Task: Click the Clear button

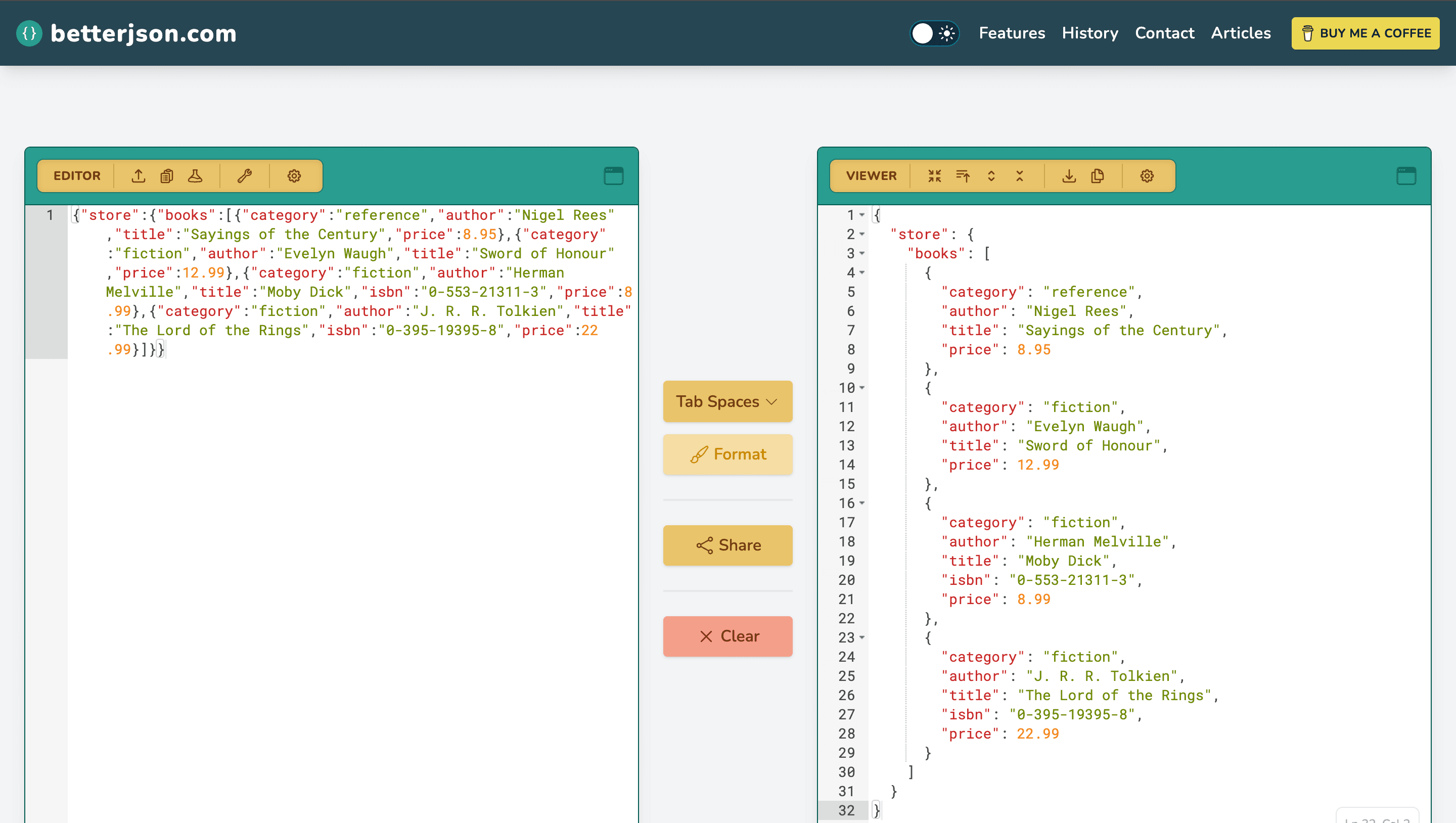Action: (x=727, y=635)
